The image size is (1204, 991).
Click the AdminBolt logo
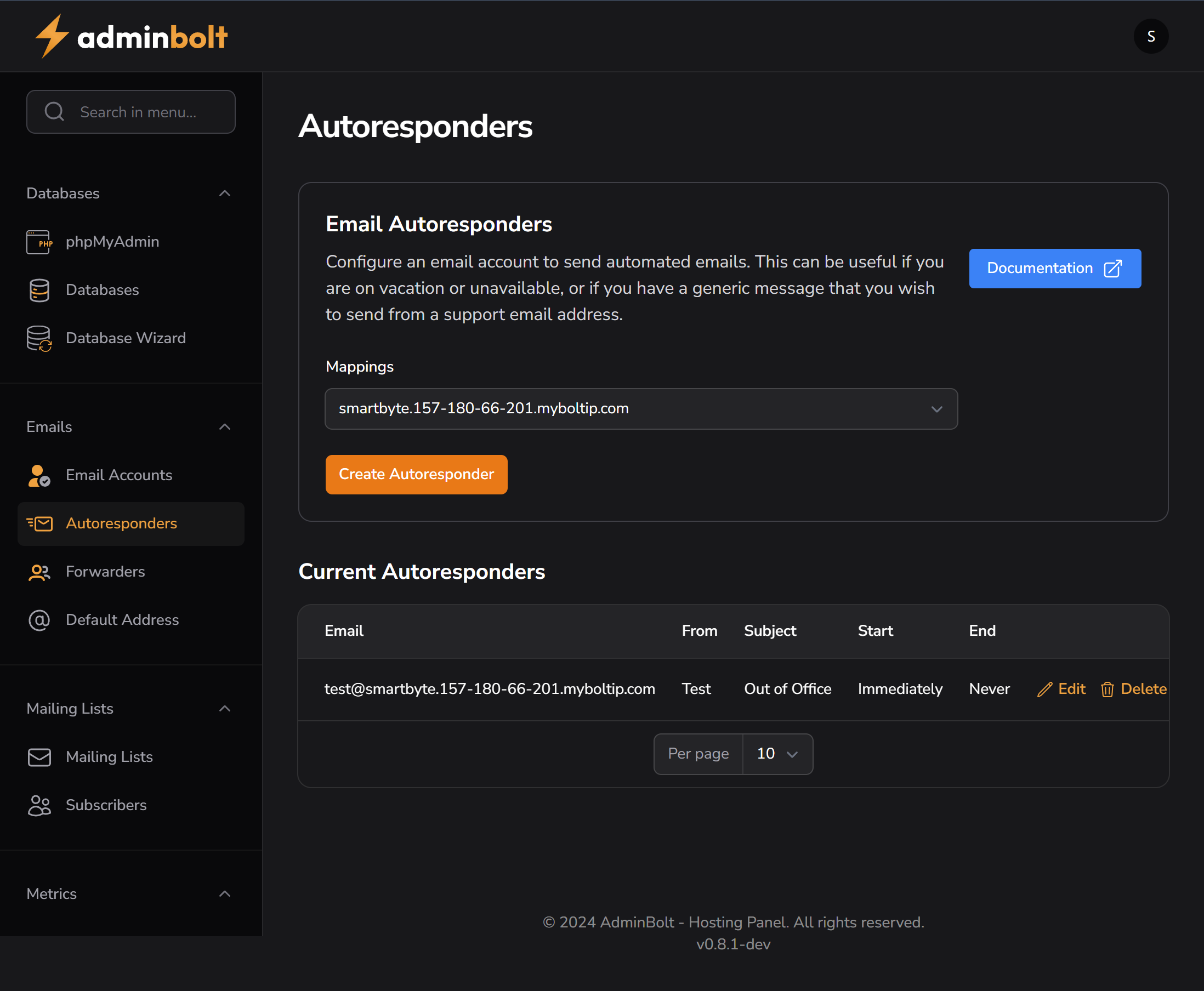point(130,36)
